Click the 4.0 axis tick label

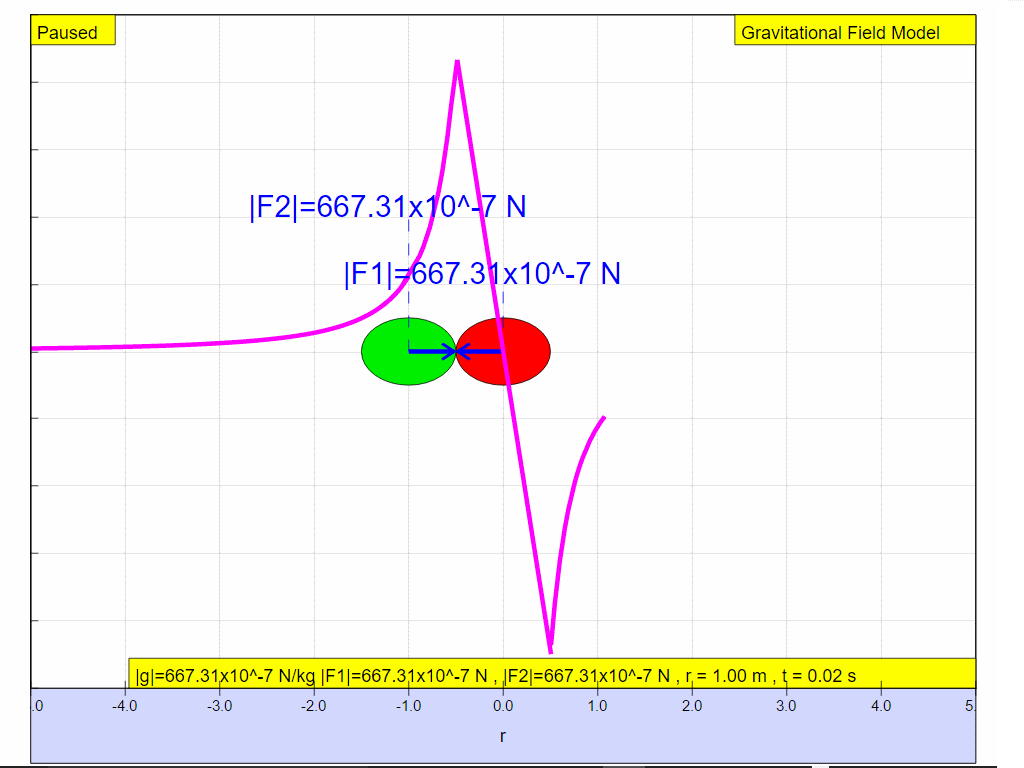tap(880, 706)
